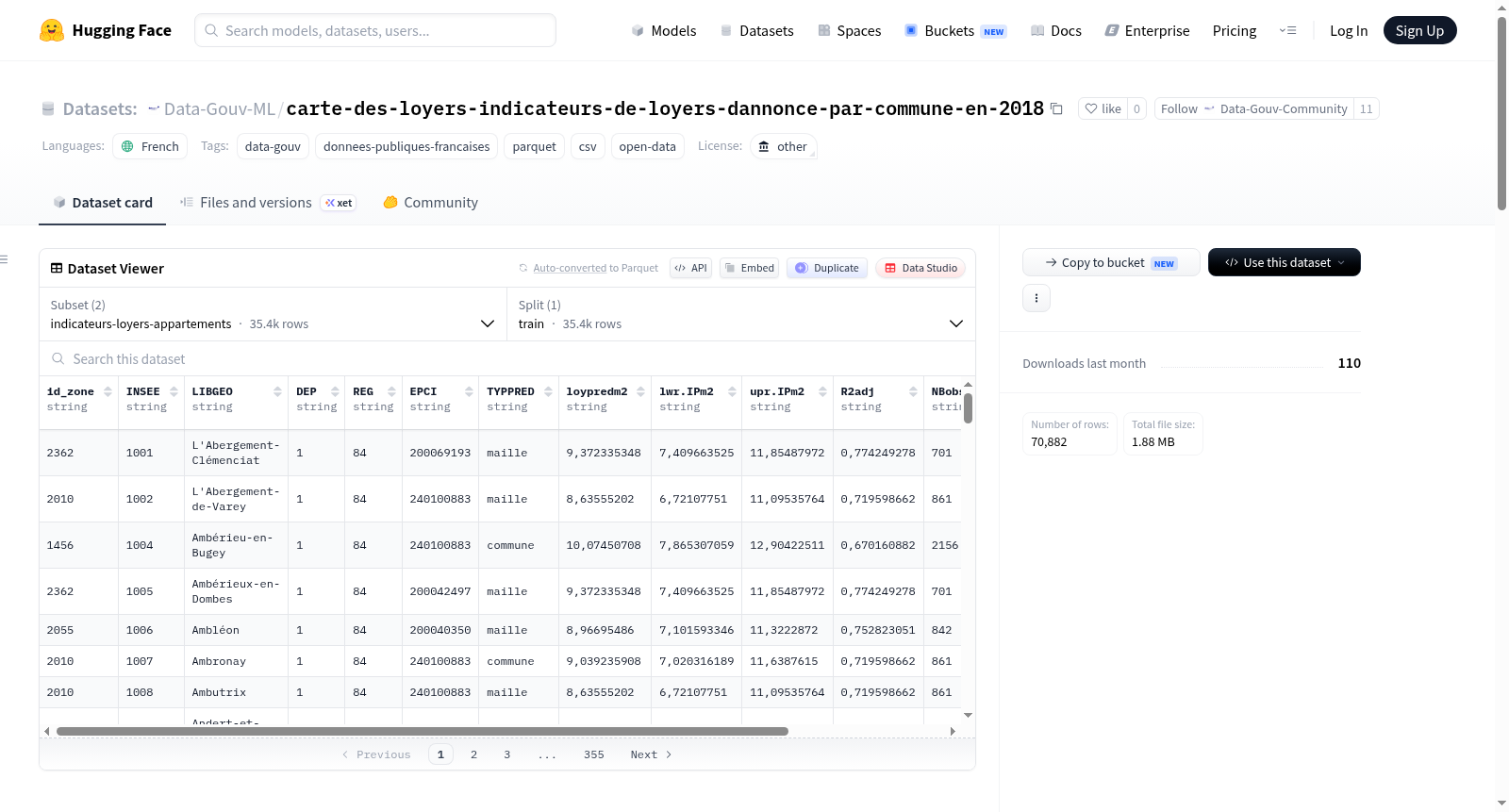
Task: Sort the INSEE column
Action: (x=174, y=391)
